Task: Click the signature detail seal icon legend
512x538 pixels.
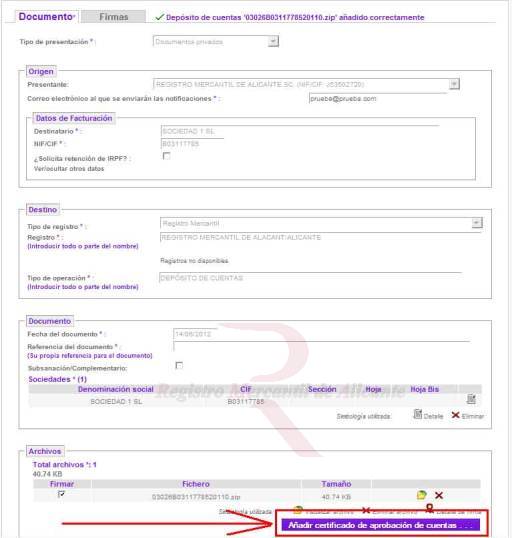Action: click(430, 508)
